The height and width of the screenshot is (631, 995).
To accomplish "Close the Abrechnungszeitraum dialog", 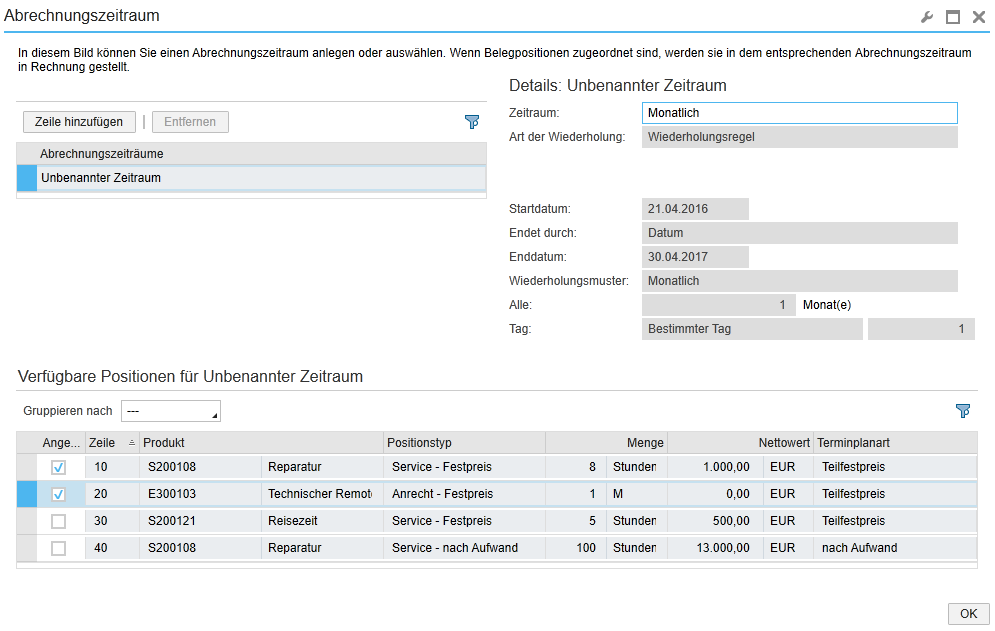I will 979,17.
